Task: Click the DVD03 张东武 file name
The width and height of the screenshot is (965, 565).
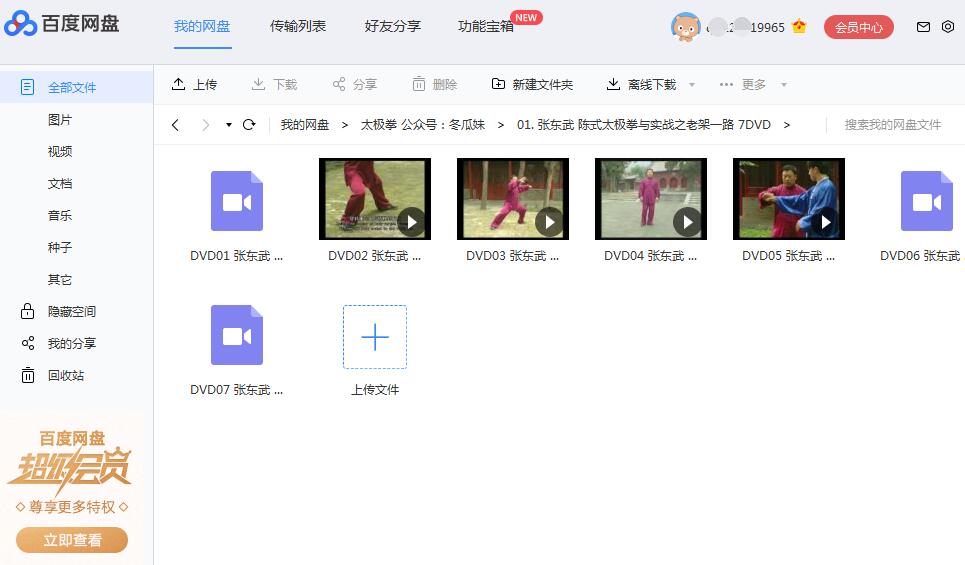Action: point(513,256)
